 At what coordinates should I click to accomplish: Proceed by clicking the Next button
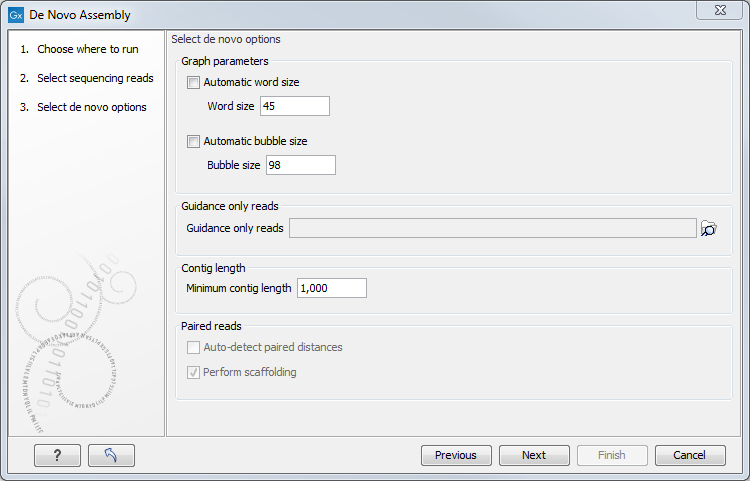tap(534, 455)
